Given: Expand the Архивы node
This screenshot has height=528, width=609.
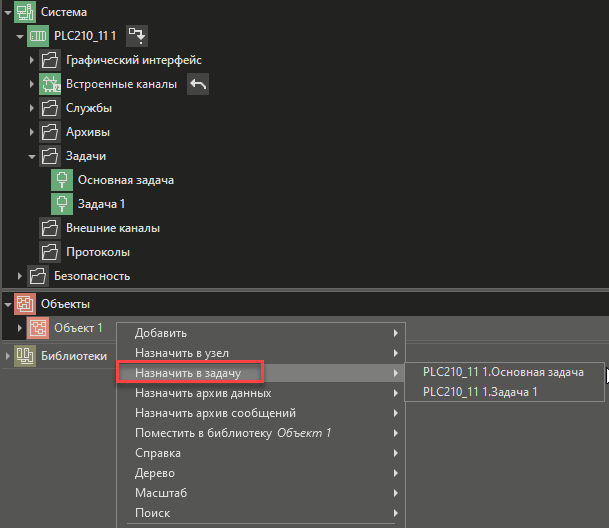Looking at the screenshot, I should pyautogui.click(x=32, y=132).
